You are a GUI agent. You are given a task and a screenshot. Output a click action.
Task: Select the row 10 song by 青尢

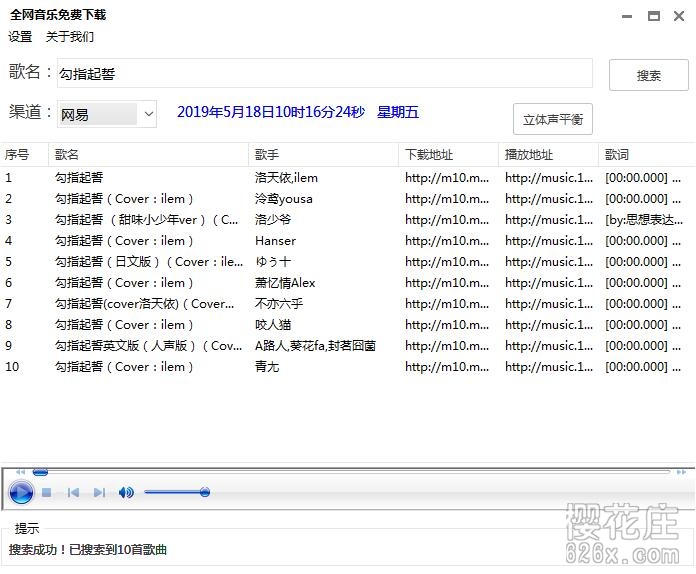click(348, 367)
